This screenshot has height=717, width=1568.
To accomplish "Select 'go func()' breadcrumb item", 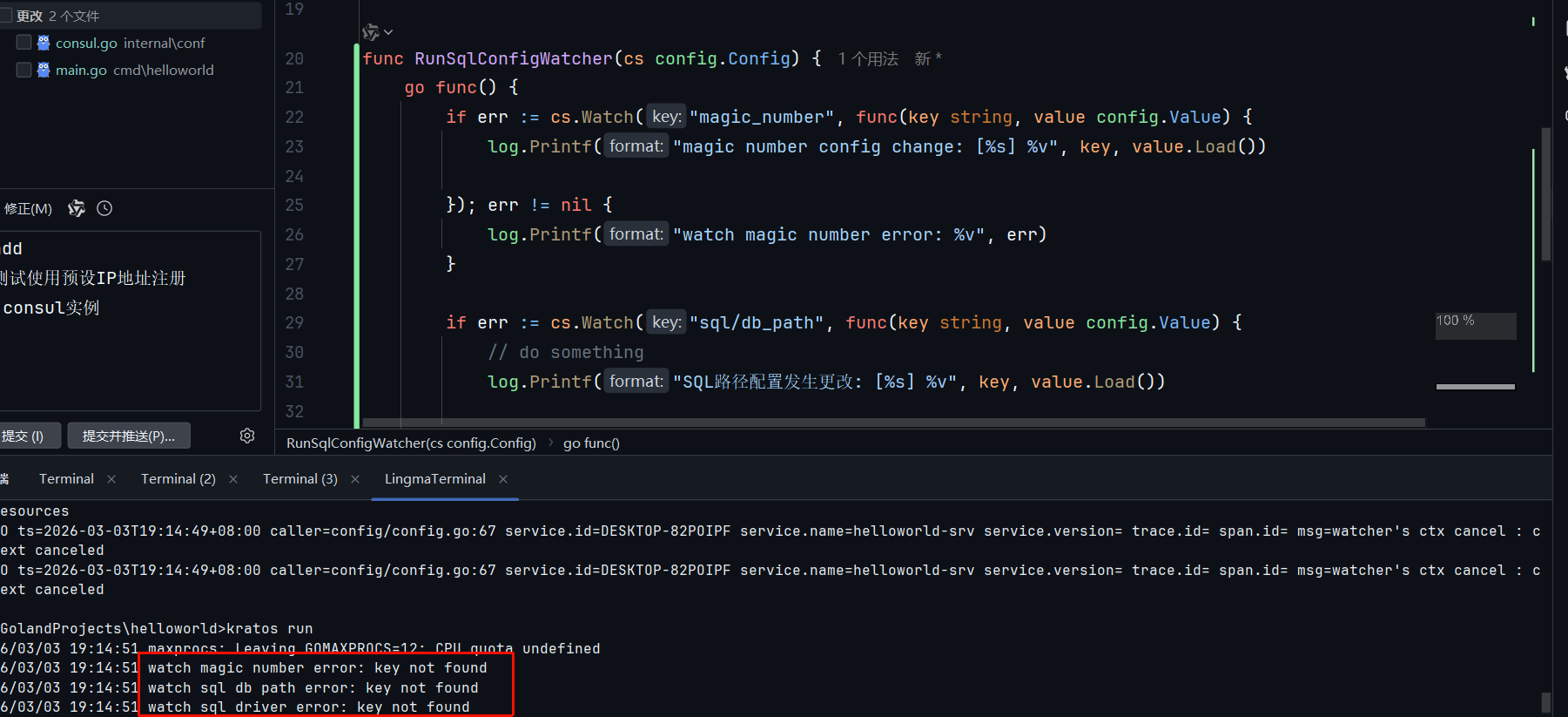I will click(591, 443).
